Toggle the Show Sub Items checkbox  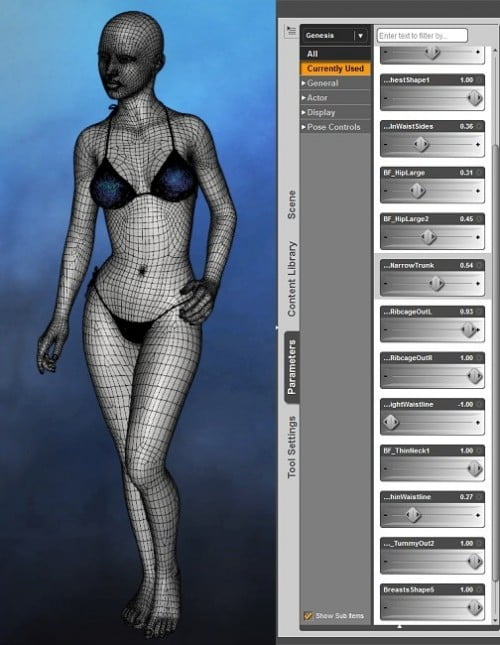(308, 615)
